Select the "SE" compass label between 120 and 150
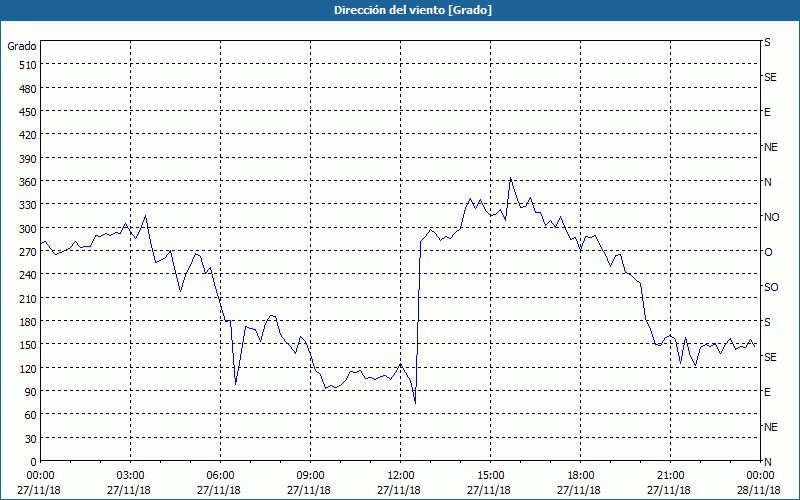This screenshot has width=800, height=500. (770, 357)
